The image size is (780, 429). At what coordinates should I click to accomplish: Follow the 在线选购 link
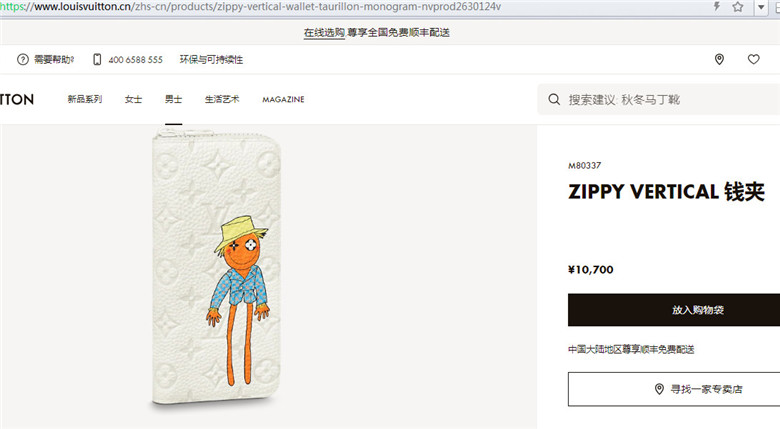point(324,33)
